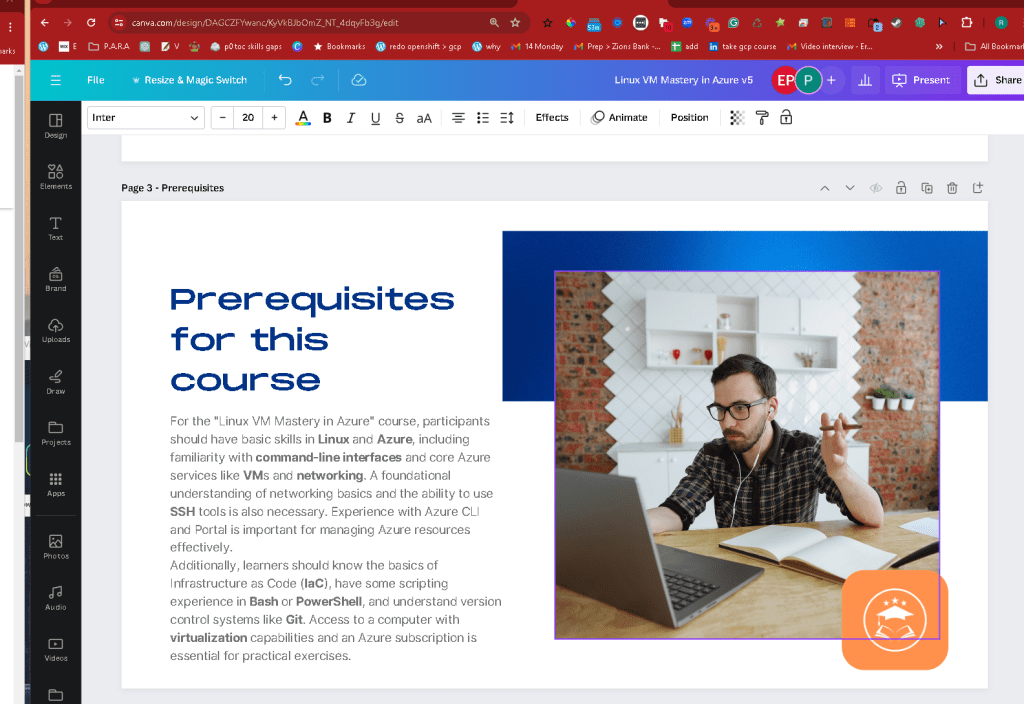Change text alignment
Viewport: 1024px width, 704px height.
(x=458, y=118)
